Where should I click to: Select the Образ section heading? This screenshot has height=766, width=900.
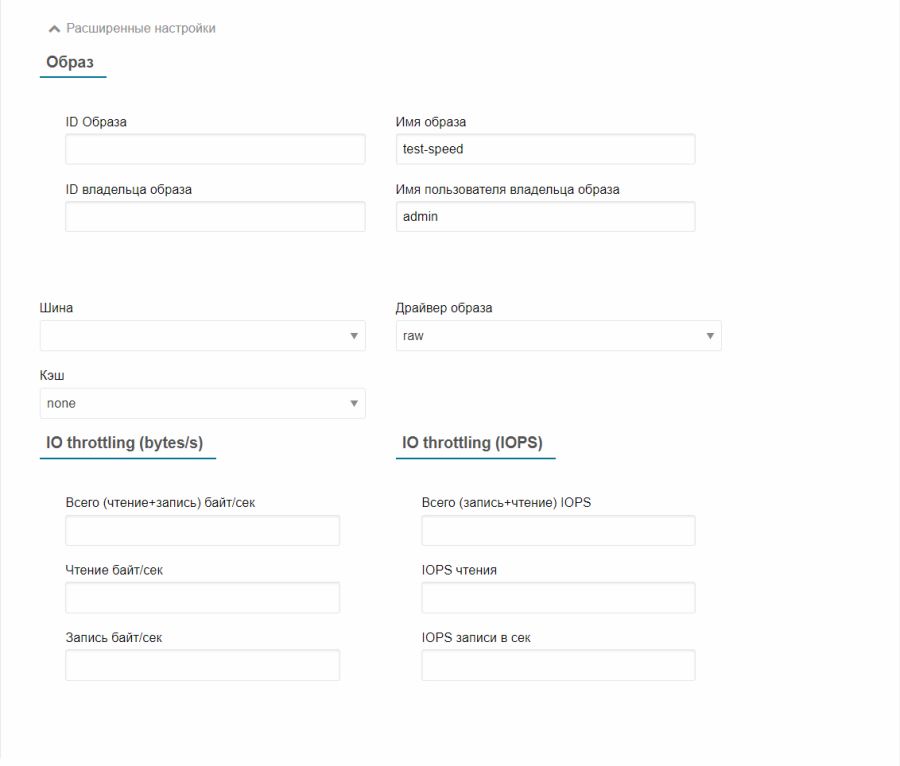(70, 62)
